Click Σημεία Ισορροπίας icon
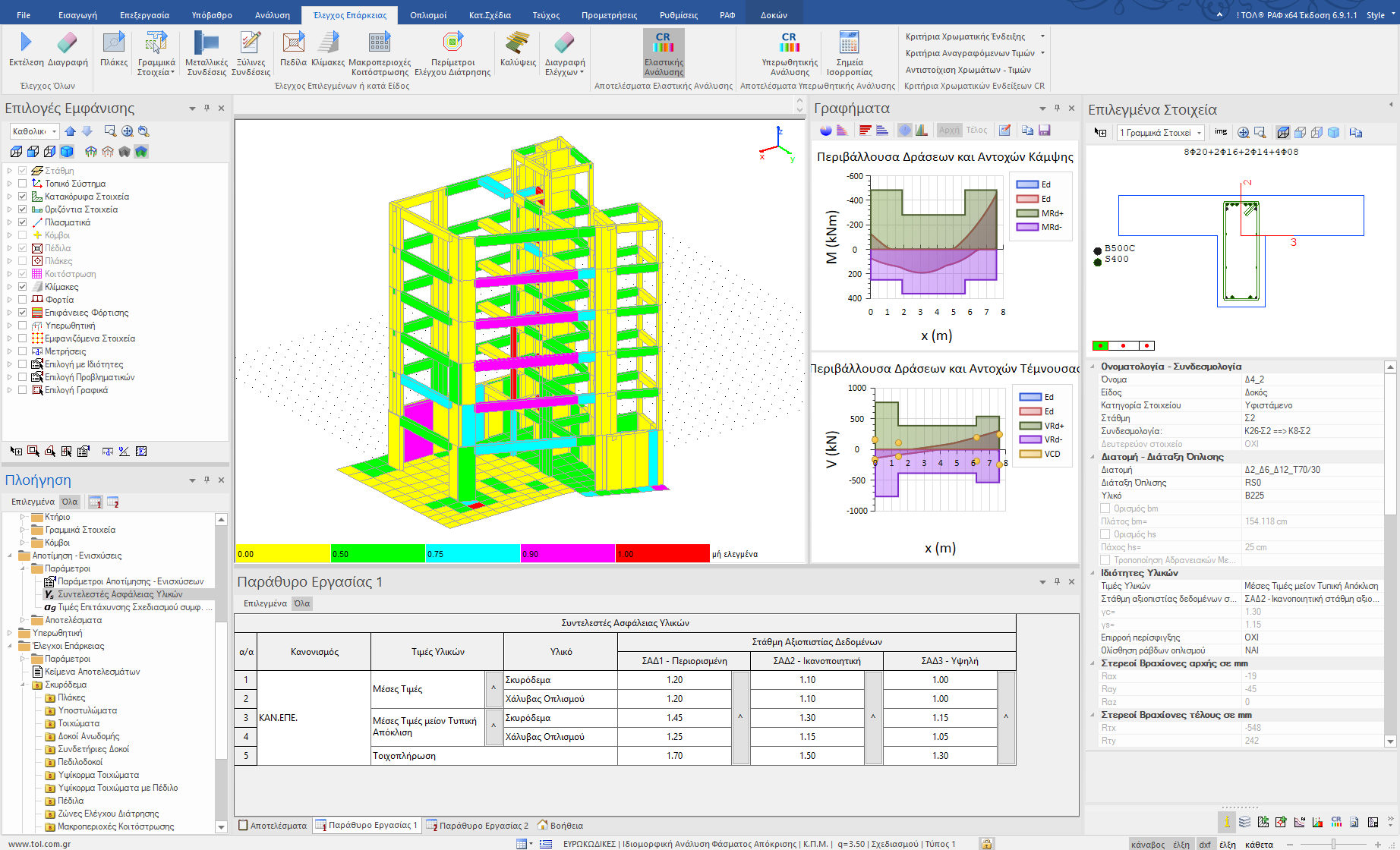The width and height of the screenshot is (1400, 850). pos(849,53)
